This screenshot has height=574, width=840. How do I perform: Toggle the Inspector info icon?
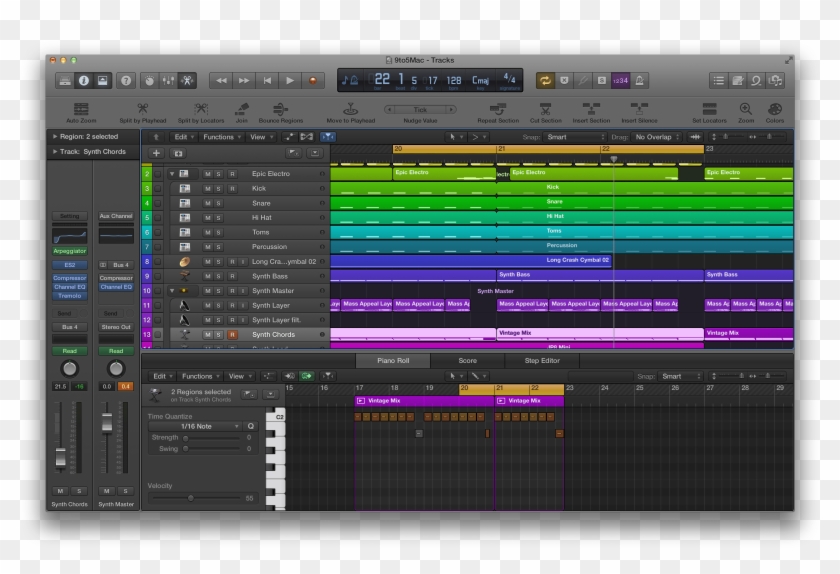[x=84, y=80]
